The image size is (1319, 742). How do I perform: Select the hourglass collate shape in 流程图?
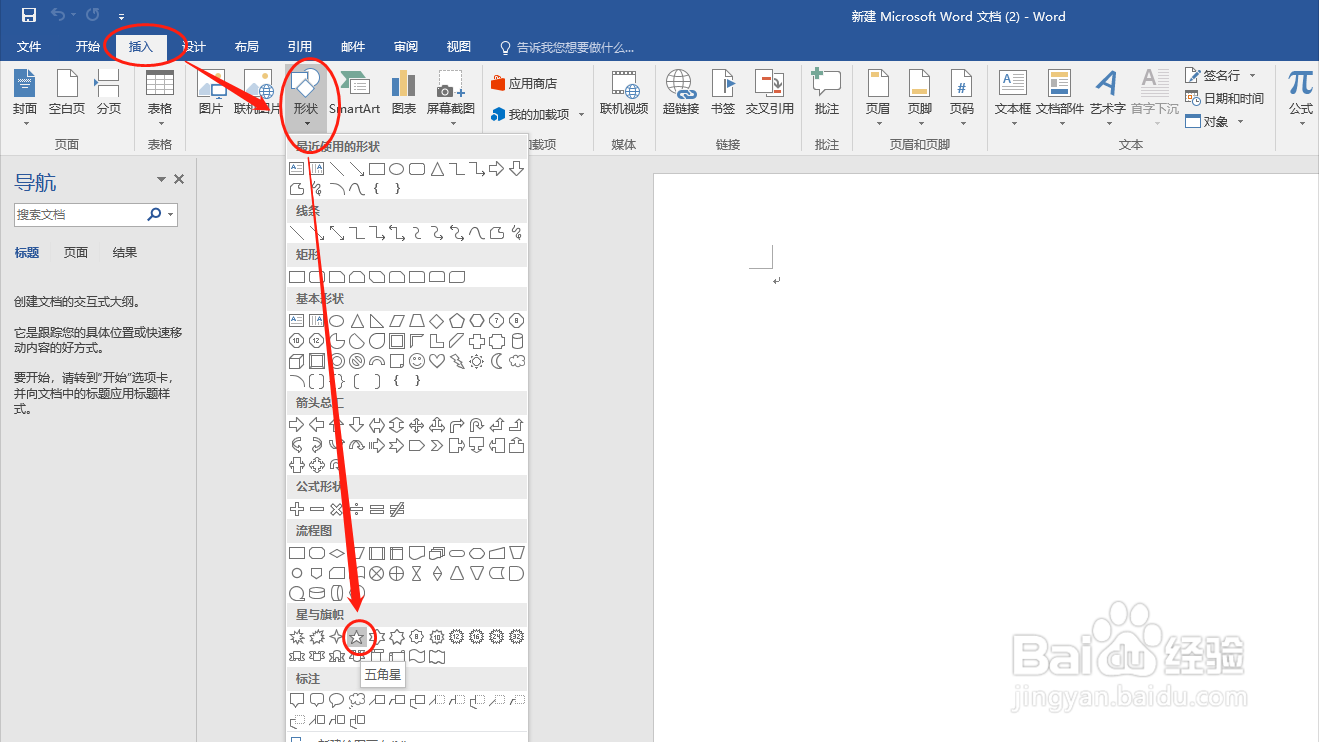[417, 573]
